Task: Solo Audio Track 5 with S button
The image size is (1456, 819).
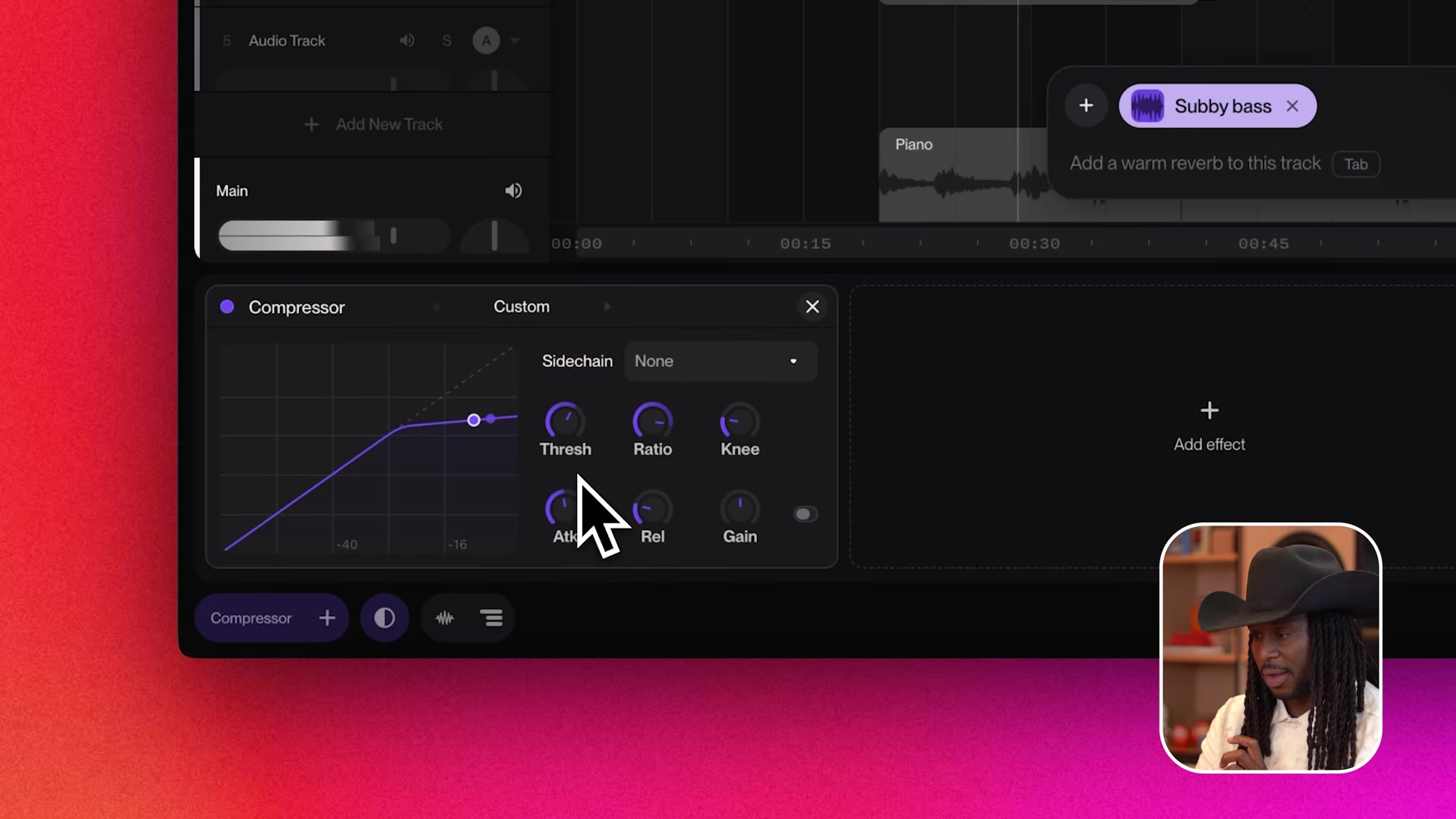Action: [447, 40]
